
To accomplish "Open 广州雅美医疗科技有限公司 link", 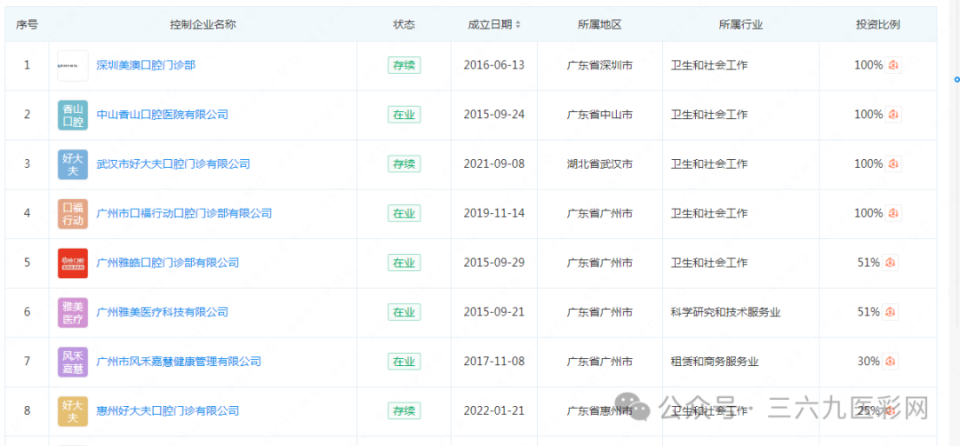I will [162, 312].
